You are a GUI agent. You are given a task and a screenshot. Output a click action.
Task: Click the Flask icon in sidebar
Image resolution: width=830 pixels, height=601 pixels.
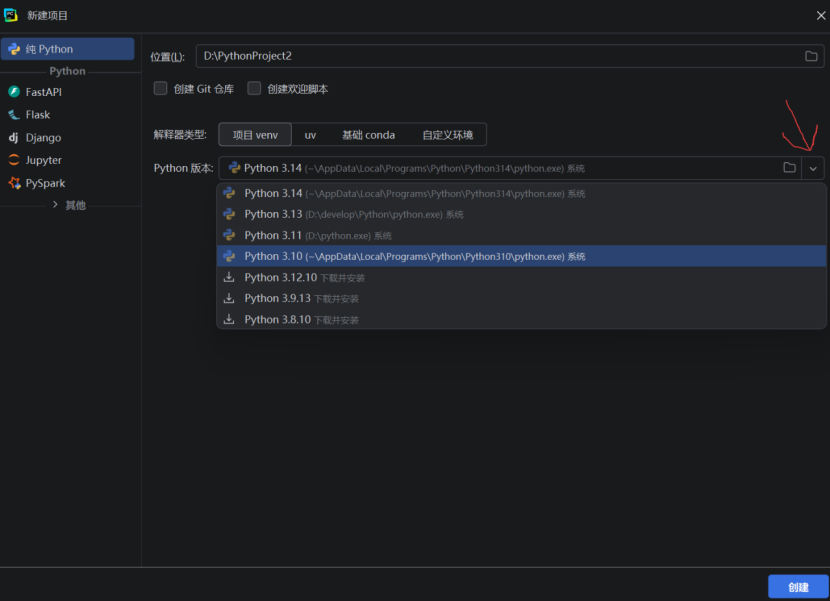(x=14, y=115)
